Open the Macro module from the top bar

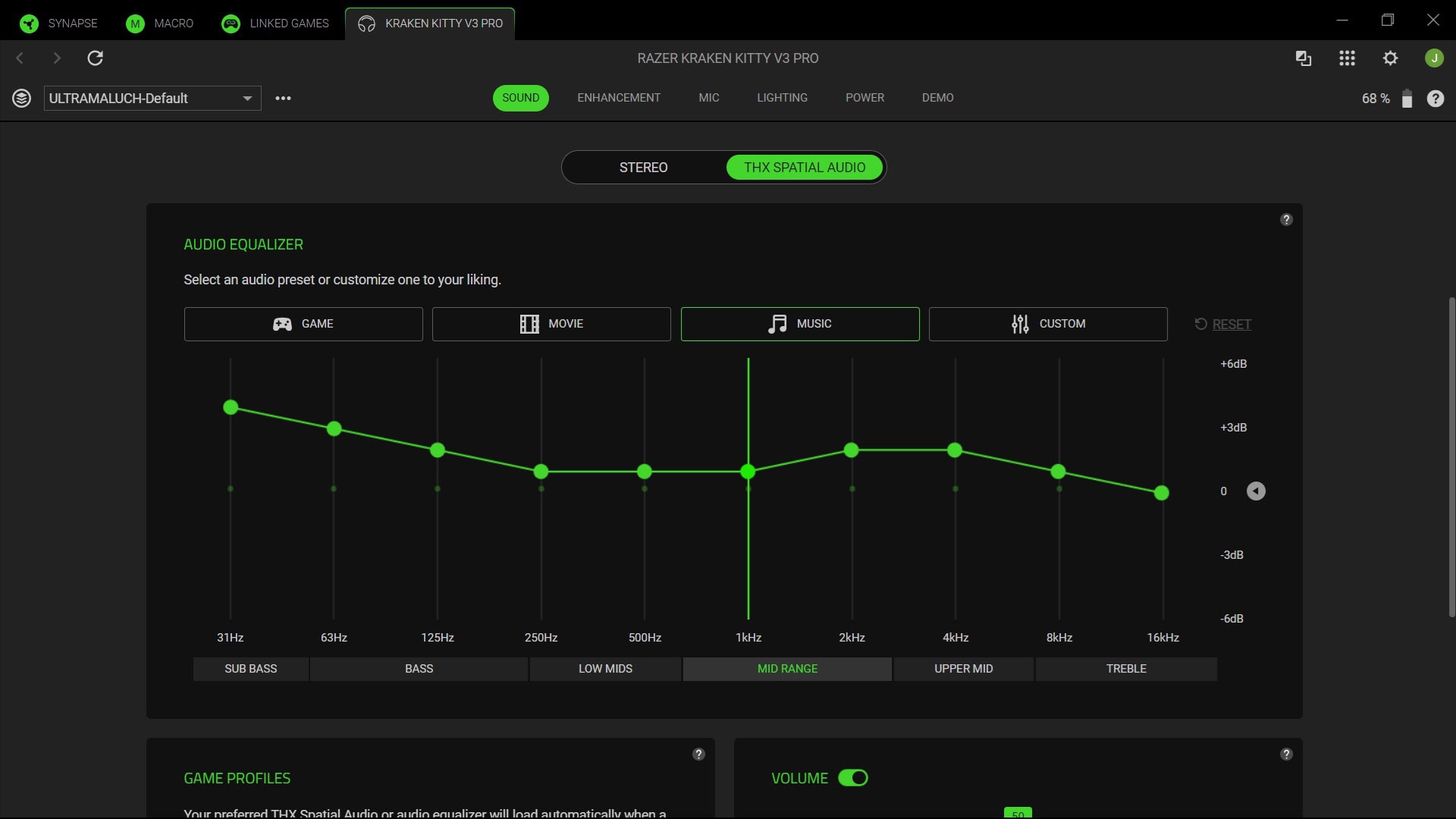pyautogui.click(x=159, y=23)
